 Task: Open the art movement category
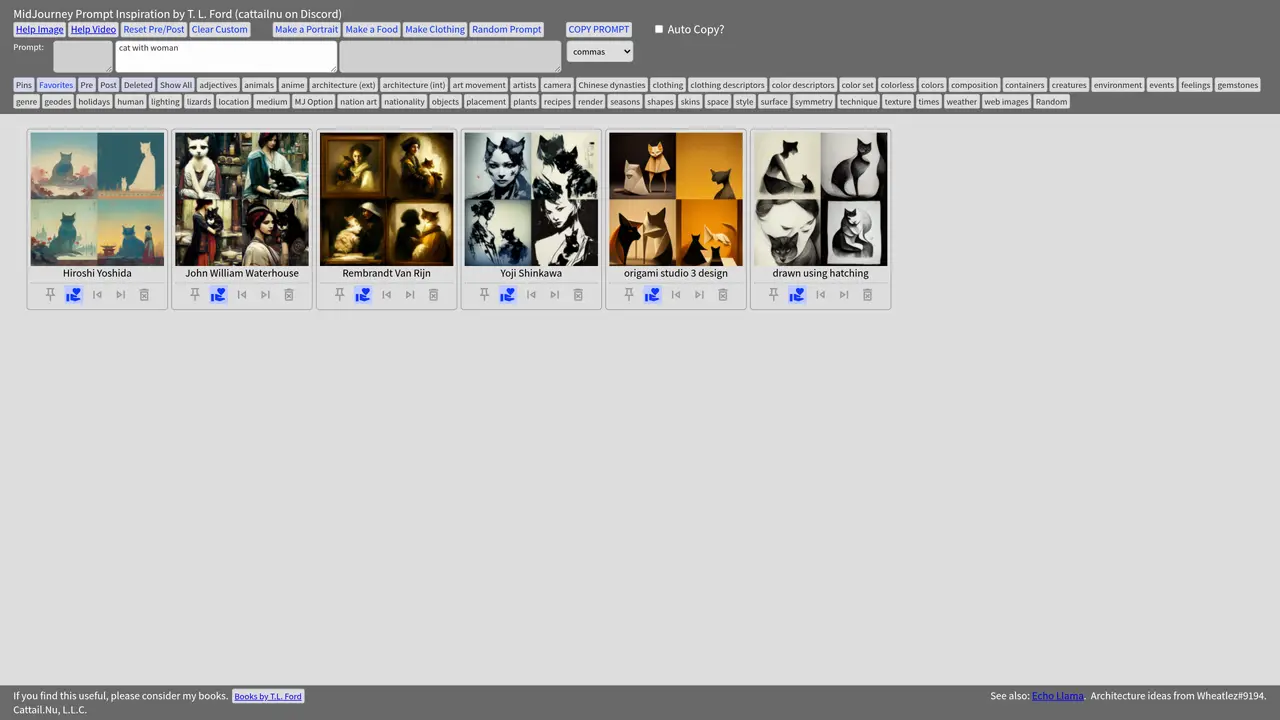pyautogui.click(x=479, y=85)
